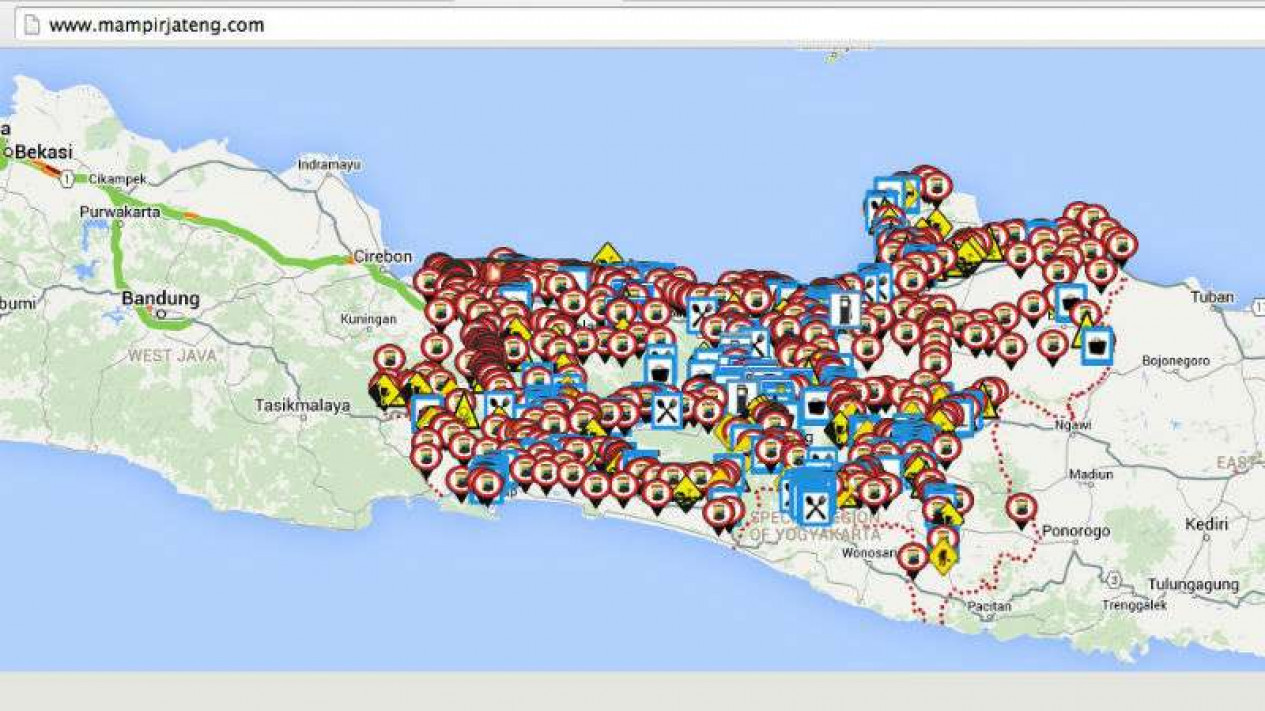The width and height of the screenshot is (1265, 711).
Task: Select the upper fuel pump map marker
Action: [x=844, y=309]
